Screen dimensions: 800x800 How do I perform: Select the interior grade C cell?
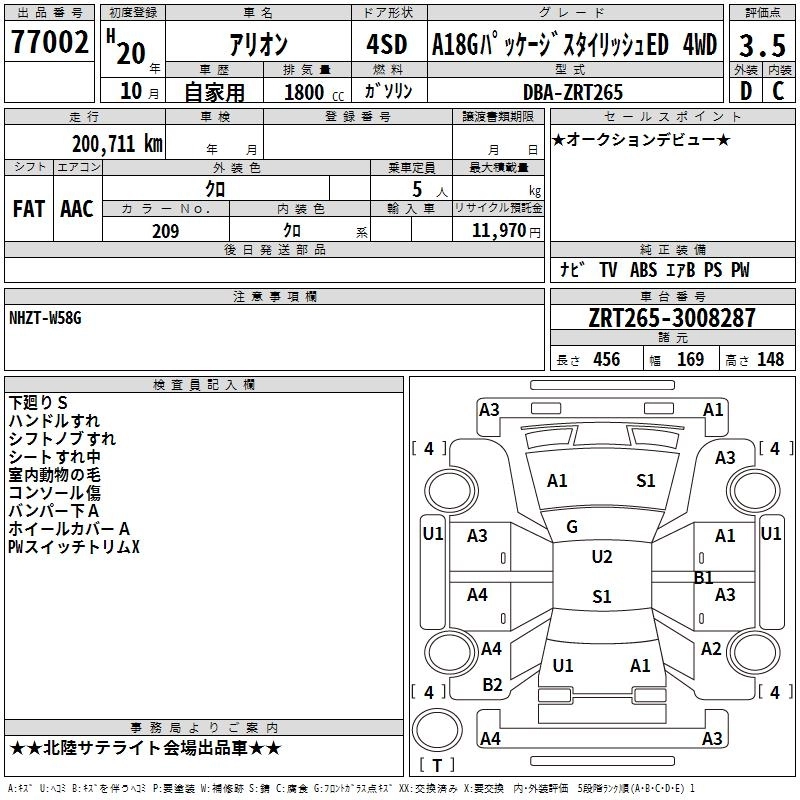[779, 90]
